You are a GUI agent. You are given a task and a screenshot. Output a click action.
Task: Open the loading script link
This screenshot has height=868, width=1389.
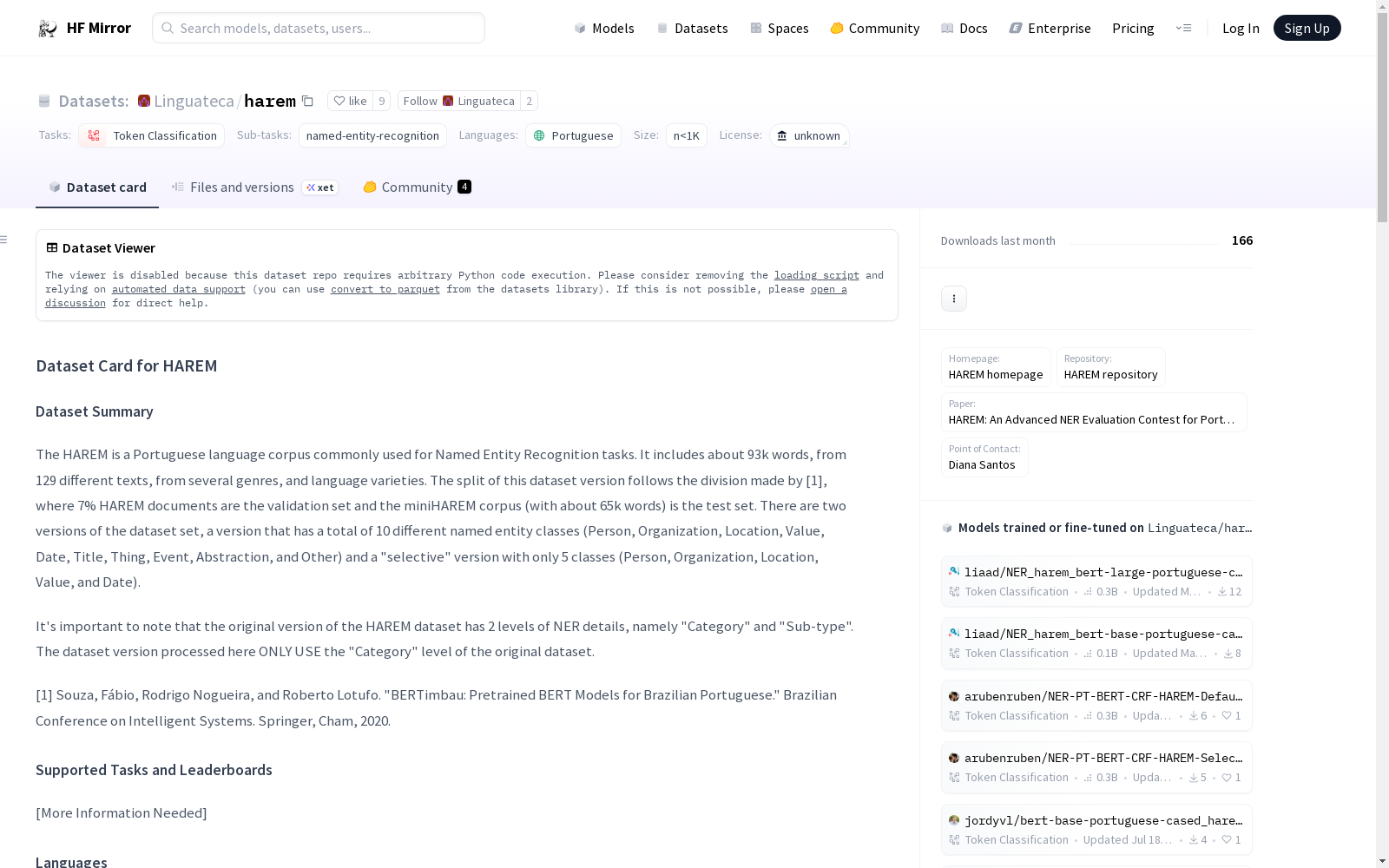click(x=817, y=275)
